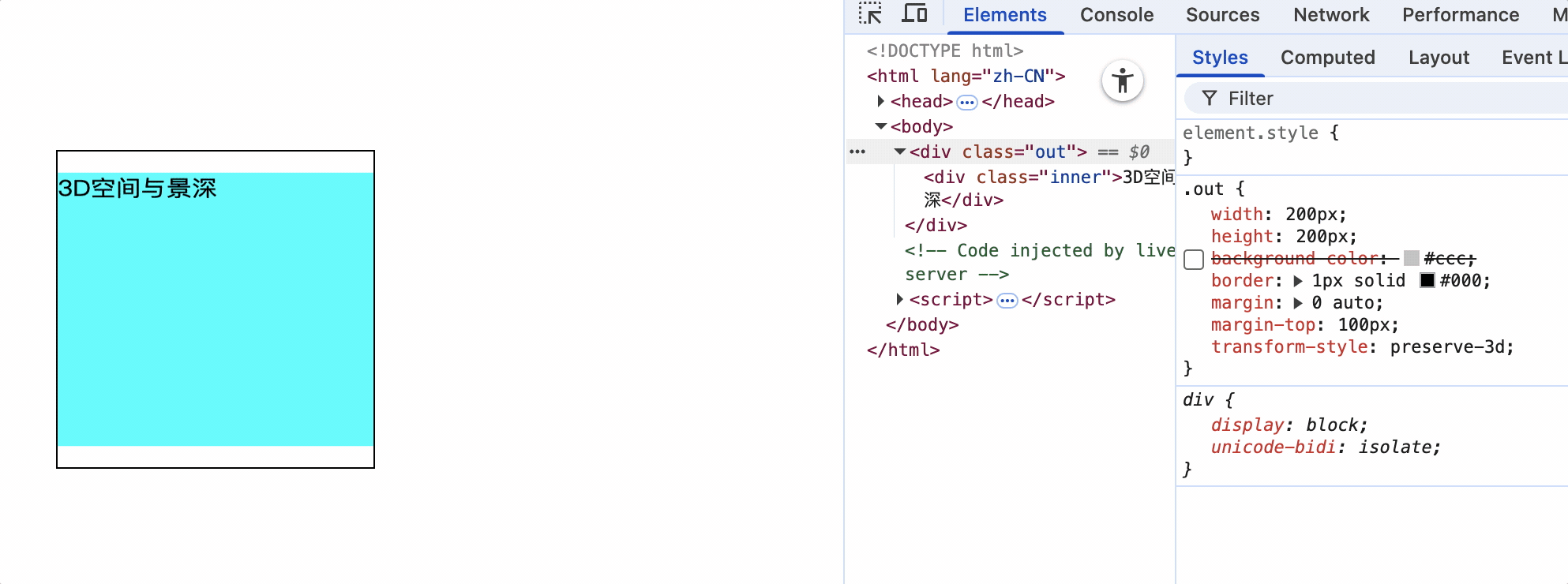The width and height of the screenshot is (1568, 584).
Task: Open the Network tab
Action: 1331,15
